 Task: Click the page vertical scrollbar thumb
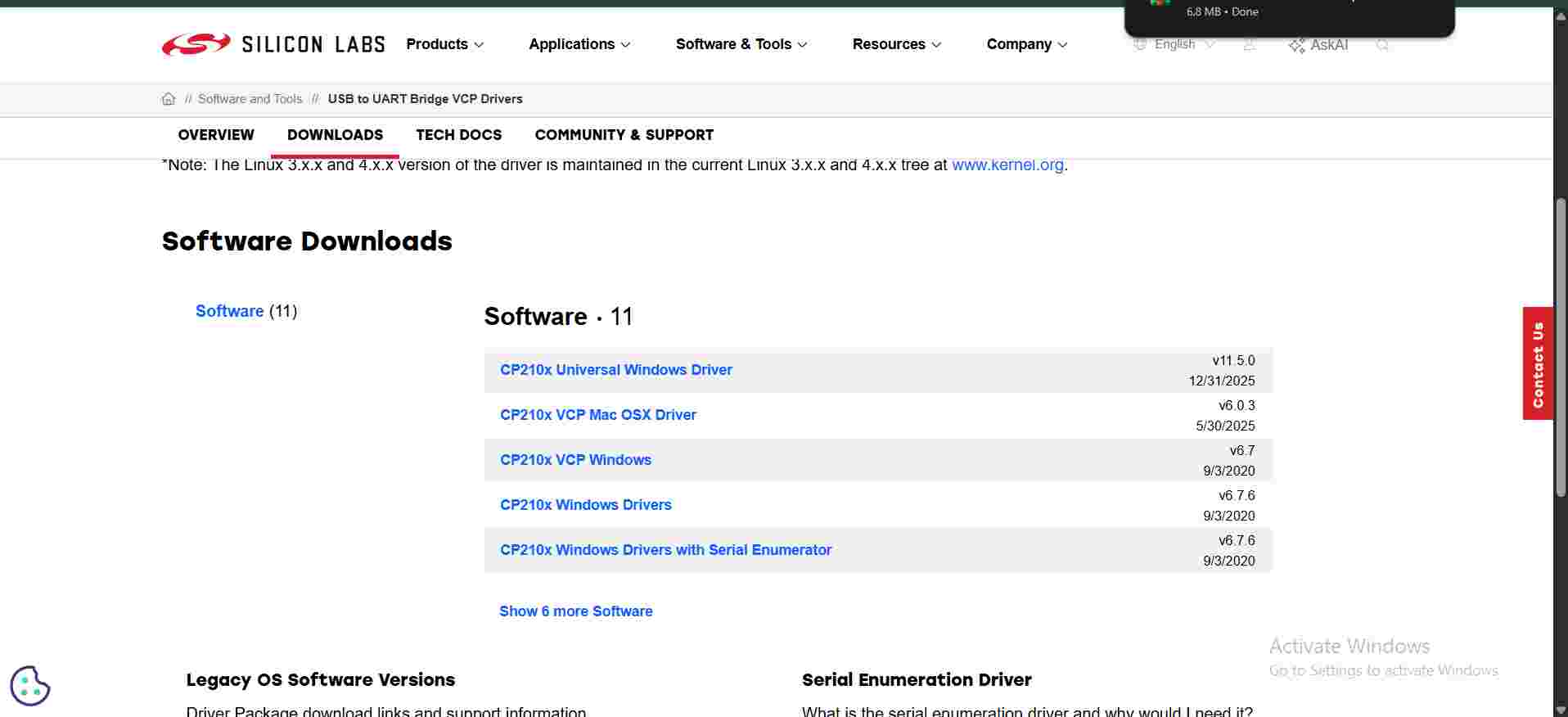[1561, 347]
